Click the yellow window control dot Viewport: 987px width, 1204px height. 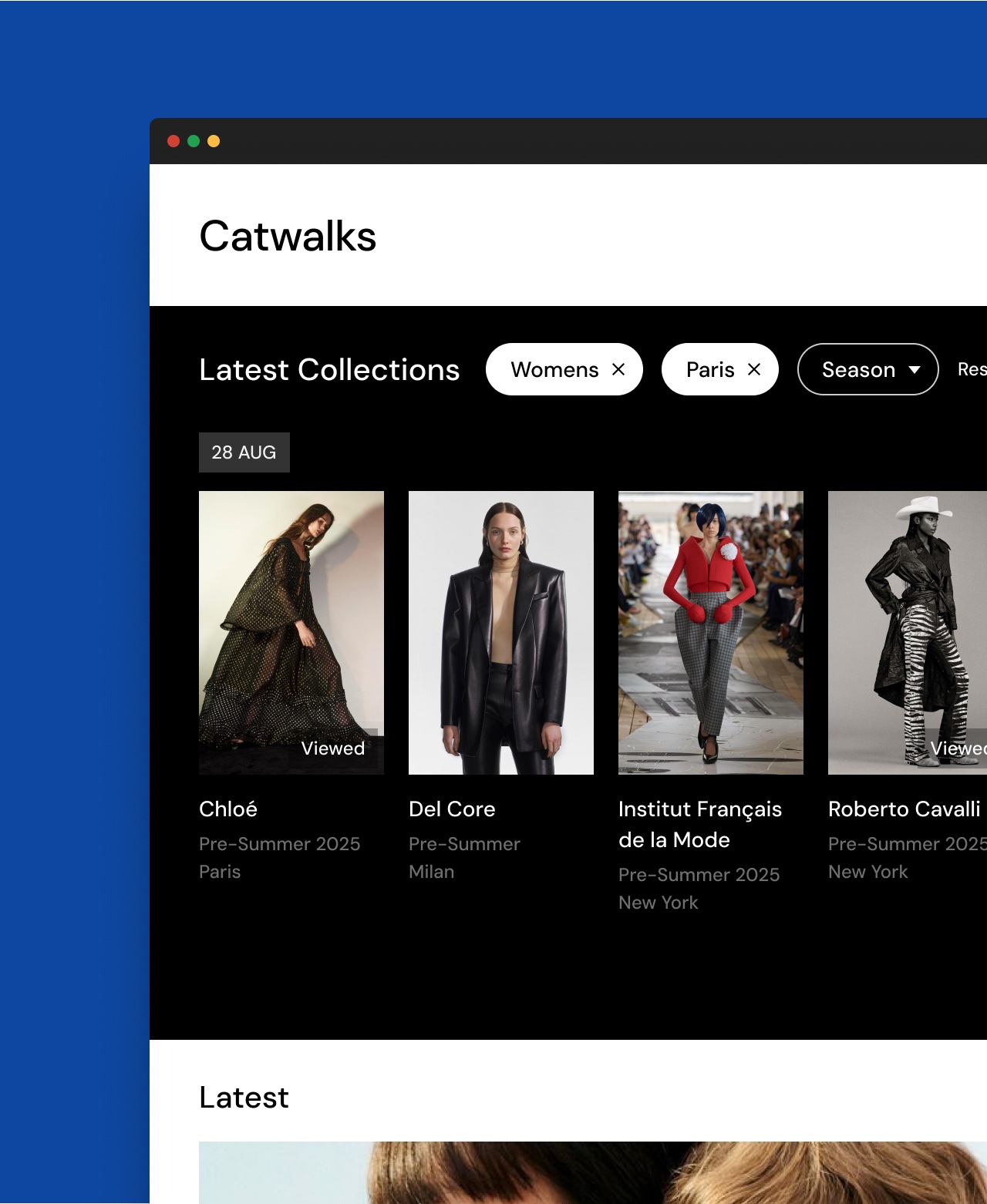[214, 141]
